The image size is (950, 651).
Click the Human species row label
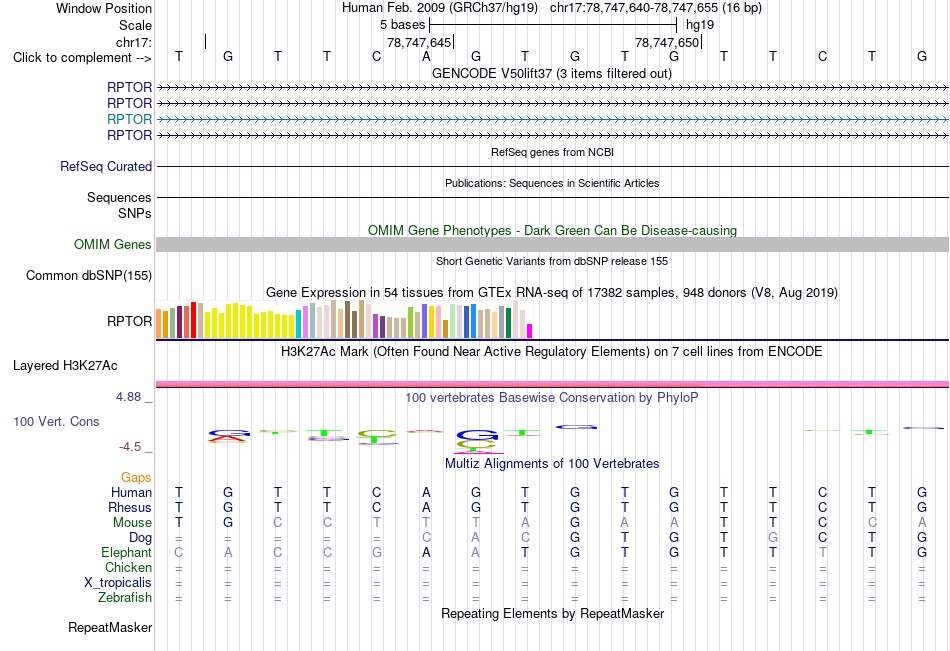[x=131, y=492]
